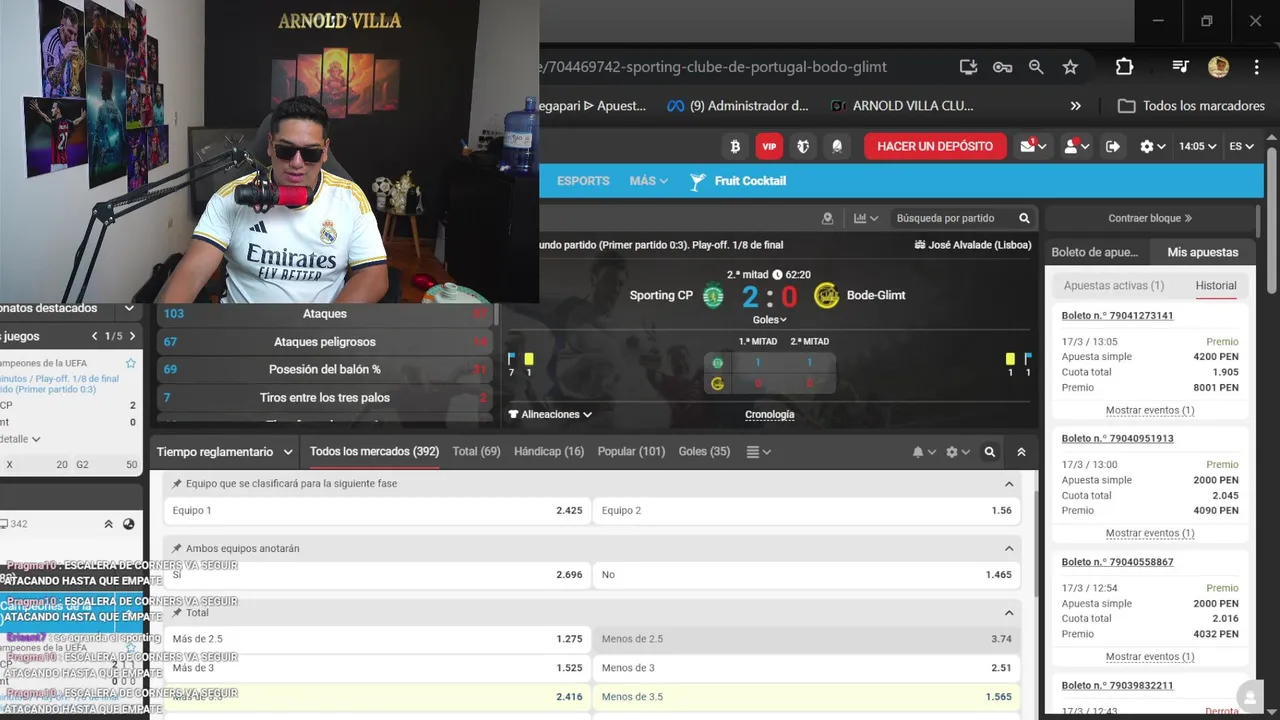The height and width of the screenshot is (720, 1280).
Task: Open the browser media control icon
Action: coord(1181,67)
